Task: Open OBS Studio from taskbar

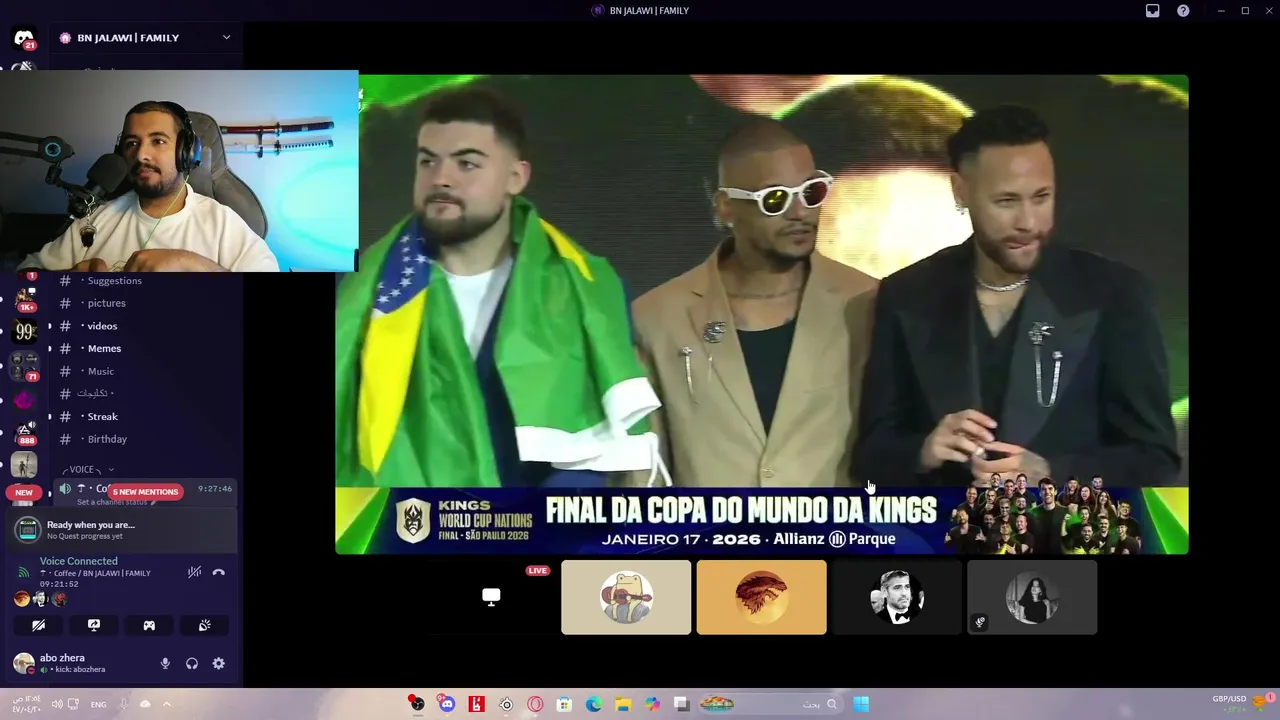Action: (x=417, y=704)
